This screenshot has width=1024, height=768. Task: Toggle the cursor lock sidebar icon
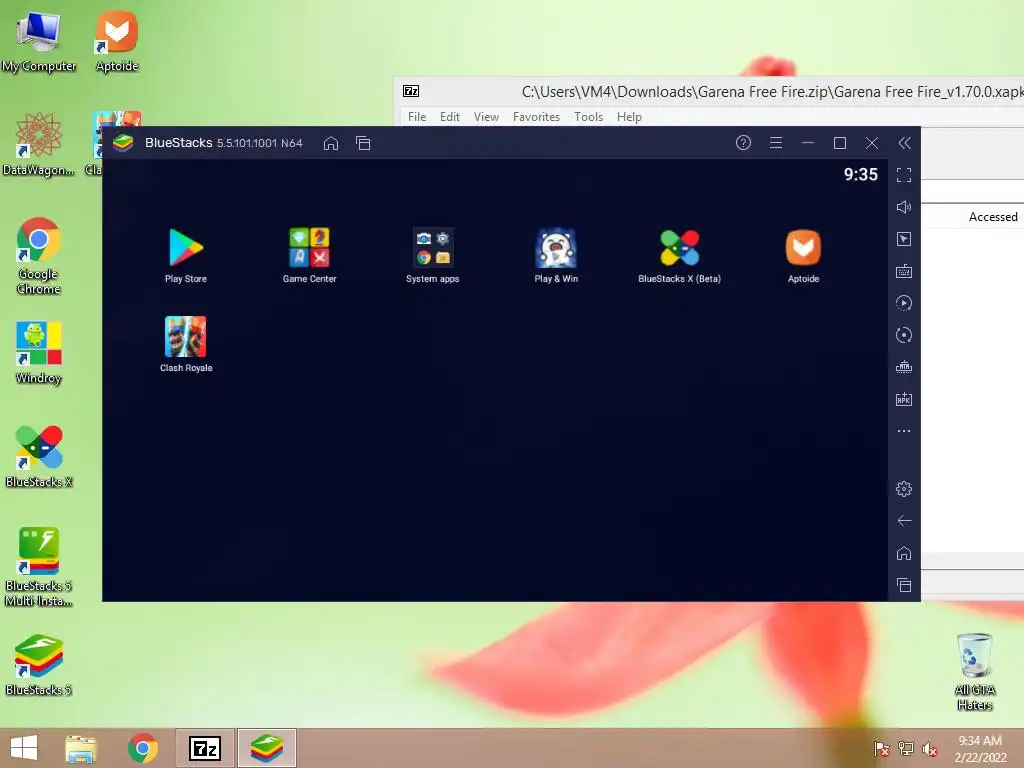tap(904, 239)
